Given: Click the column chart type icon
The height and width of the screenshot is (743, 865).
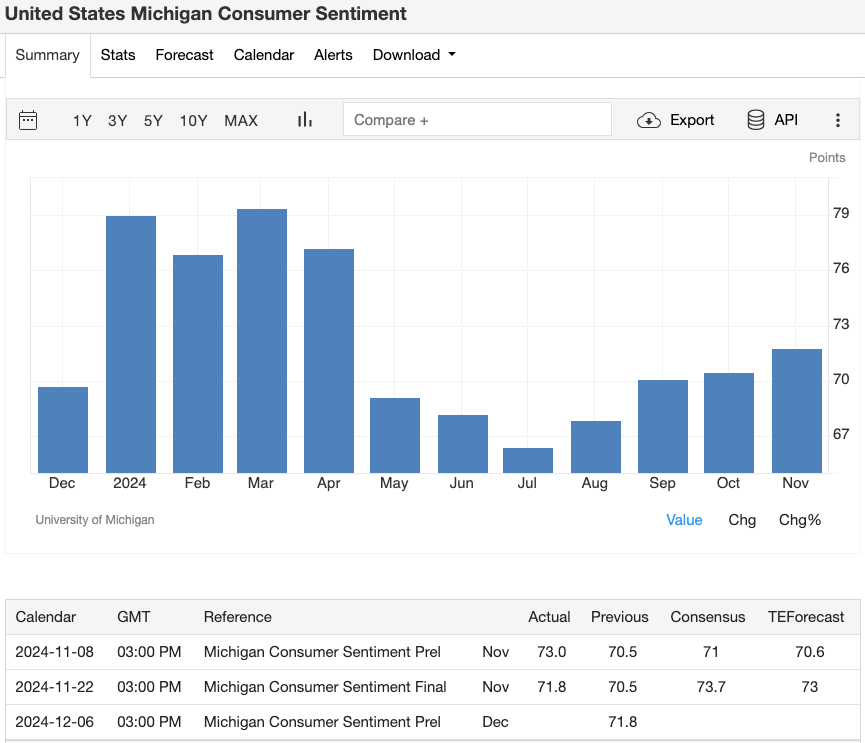Looking at the screenshot, I should point(304,119).
